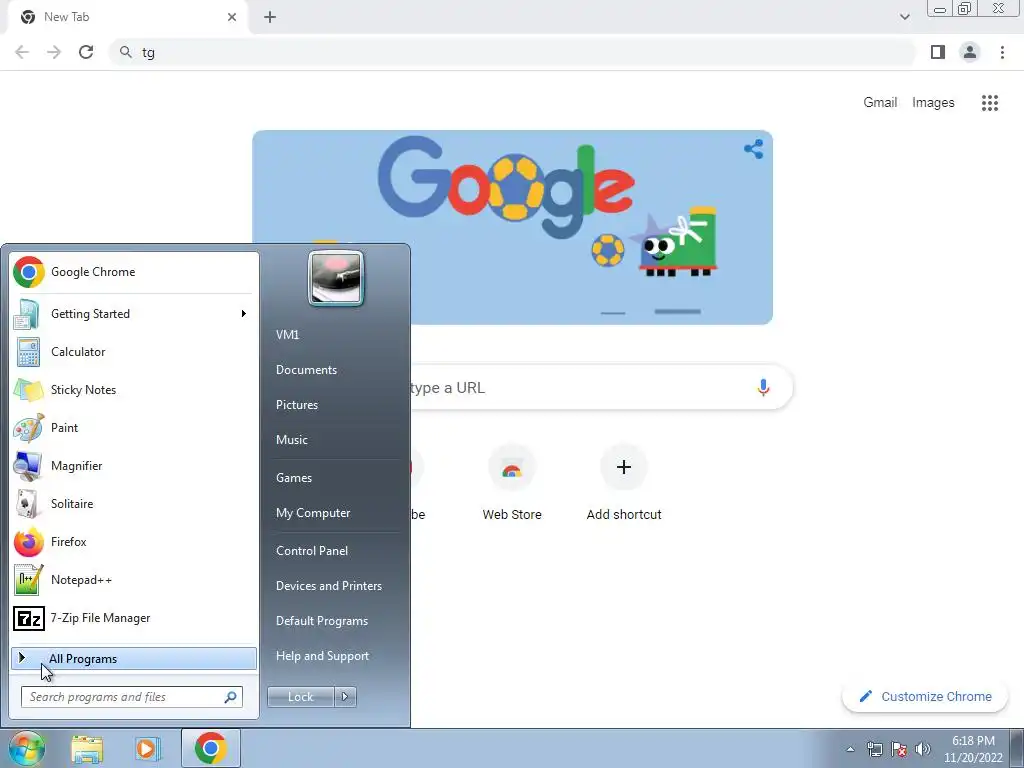This screenshot has width=1024, height=768.
Task: Open the Chrome profile avatar
Action: coord(970,52)
